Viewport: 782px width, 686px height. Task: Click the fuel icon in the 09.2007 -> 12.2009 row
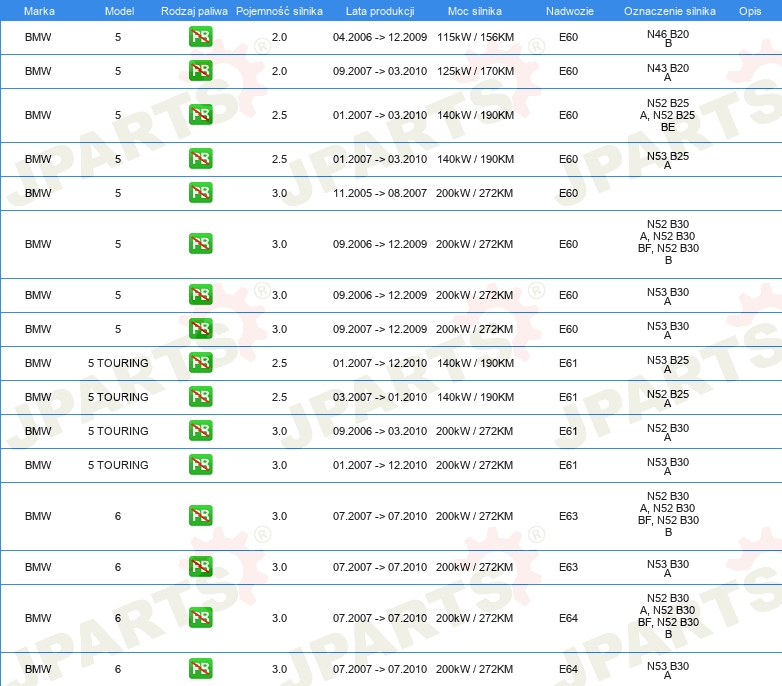(x=200, y=329)
